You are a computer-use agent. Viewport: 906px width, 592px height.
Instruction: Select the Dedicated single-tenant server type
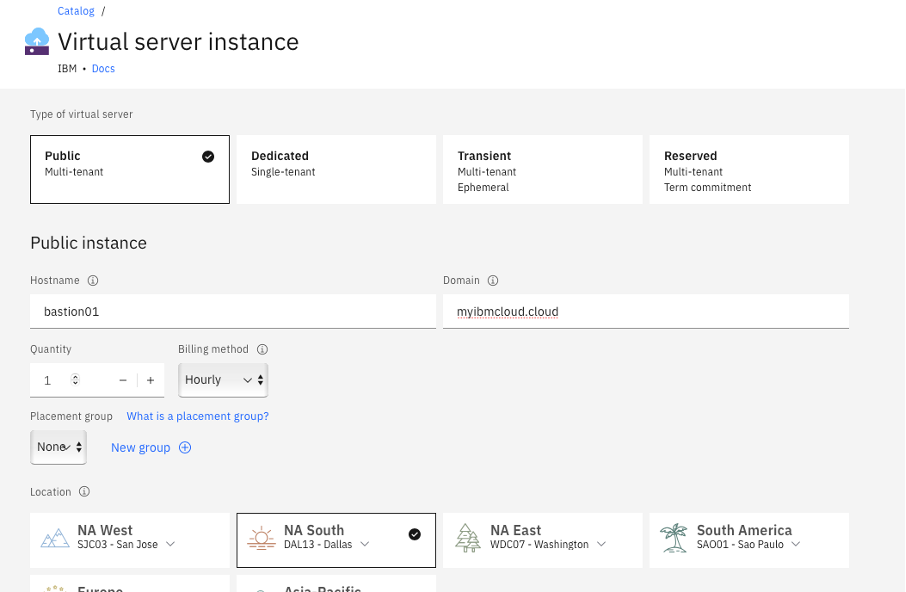[336, 169]
